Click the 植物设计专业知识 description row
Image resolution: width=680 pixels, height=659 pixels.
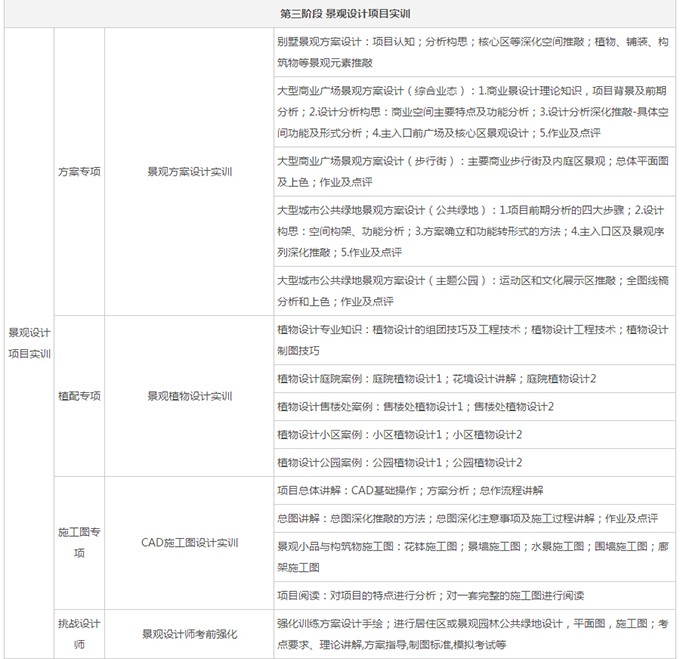[x=474, y=340]
